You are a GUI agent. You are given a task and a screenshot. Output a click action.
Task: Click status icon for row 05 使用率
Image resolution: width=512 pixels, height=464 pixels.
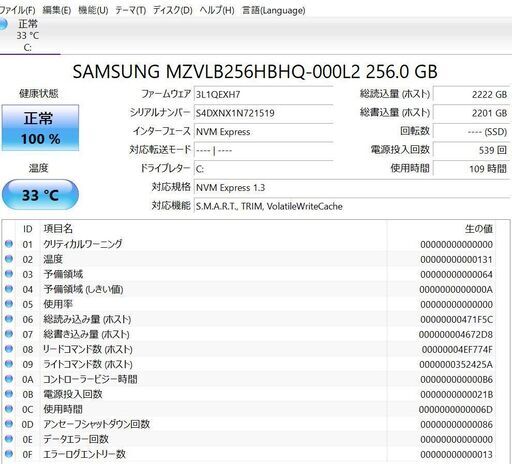(x=9, y=304)
